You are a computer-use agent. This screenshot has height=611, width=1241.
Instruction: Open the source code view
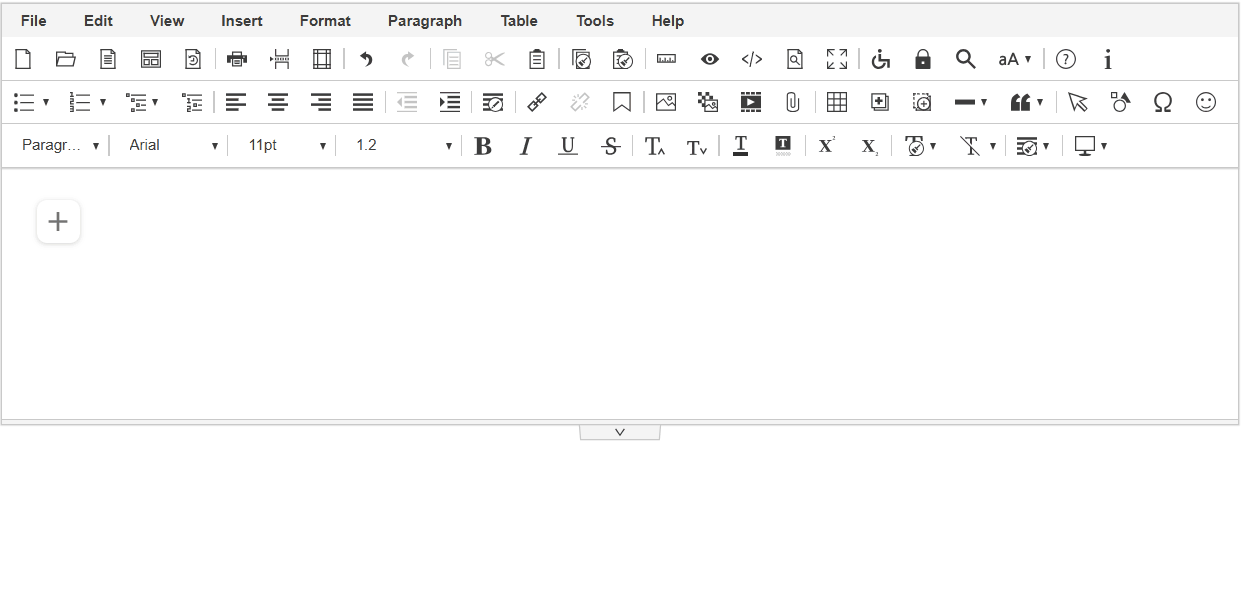pyautogui.click(x=752, y=59)
